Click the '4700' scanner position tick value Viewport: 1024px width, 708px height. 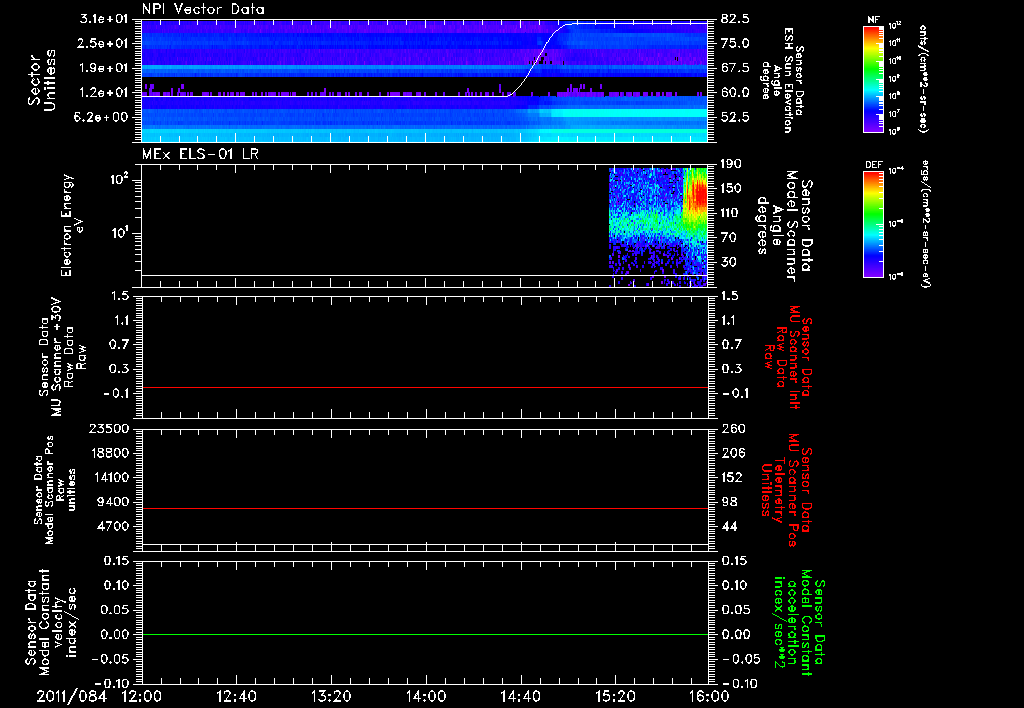click(112, 526)
